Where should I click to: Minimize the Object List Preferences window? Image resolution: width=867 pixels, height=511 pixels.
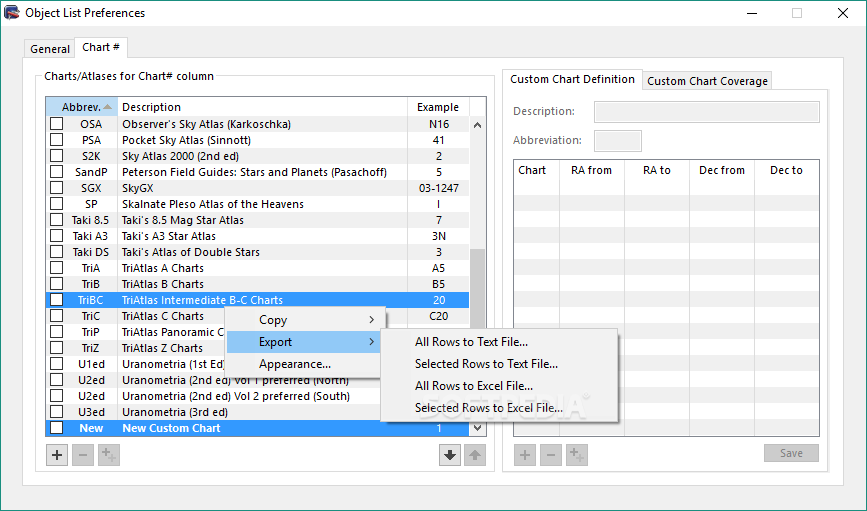coord(752,13)
